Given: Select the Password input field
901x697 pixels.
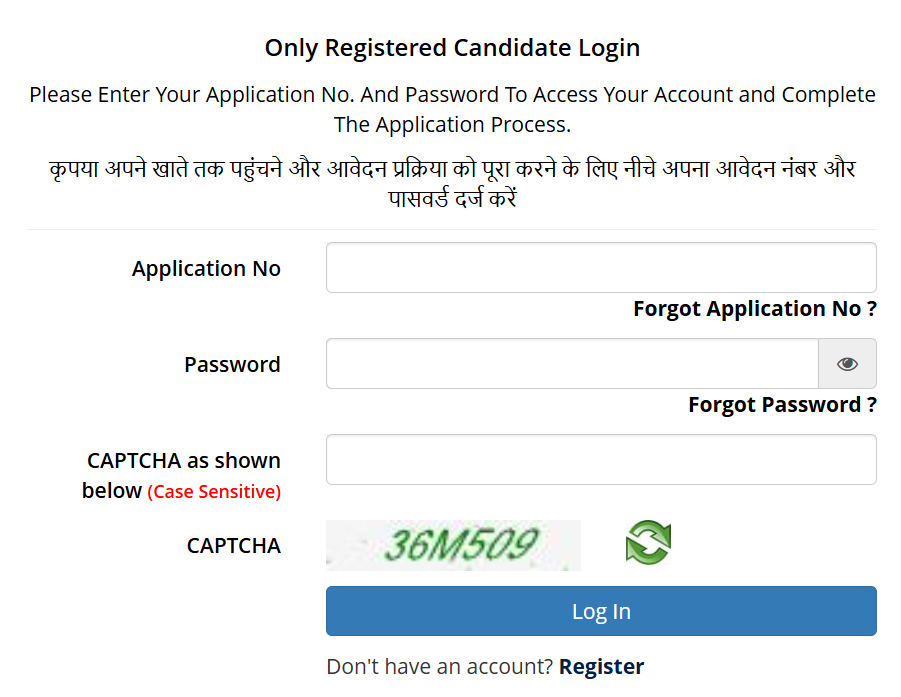Looking at the screenshot, I should [572, 363].
